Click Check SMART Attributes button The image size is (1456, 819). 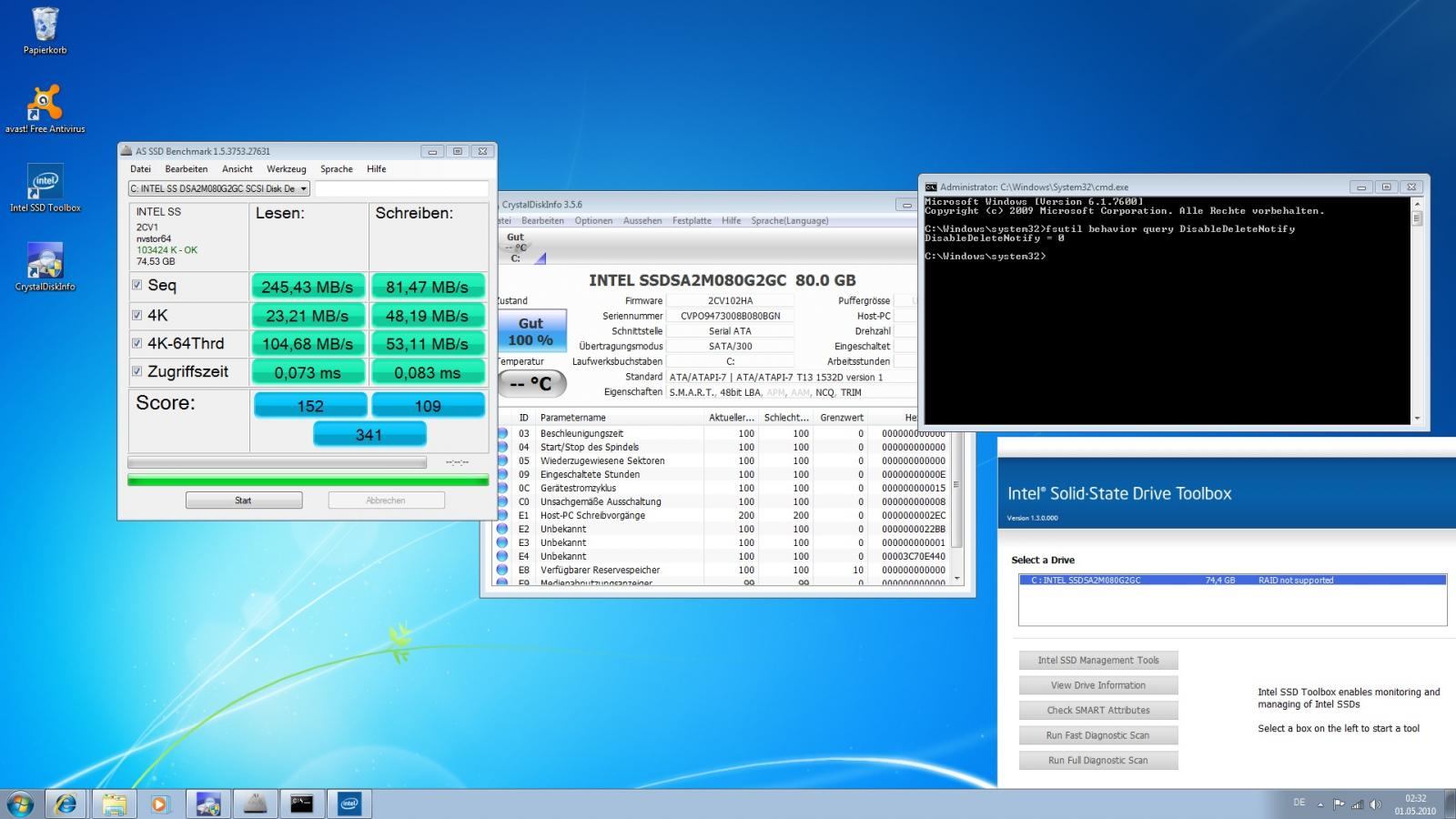(1098, 710)
